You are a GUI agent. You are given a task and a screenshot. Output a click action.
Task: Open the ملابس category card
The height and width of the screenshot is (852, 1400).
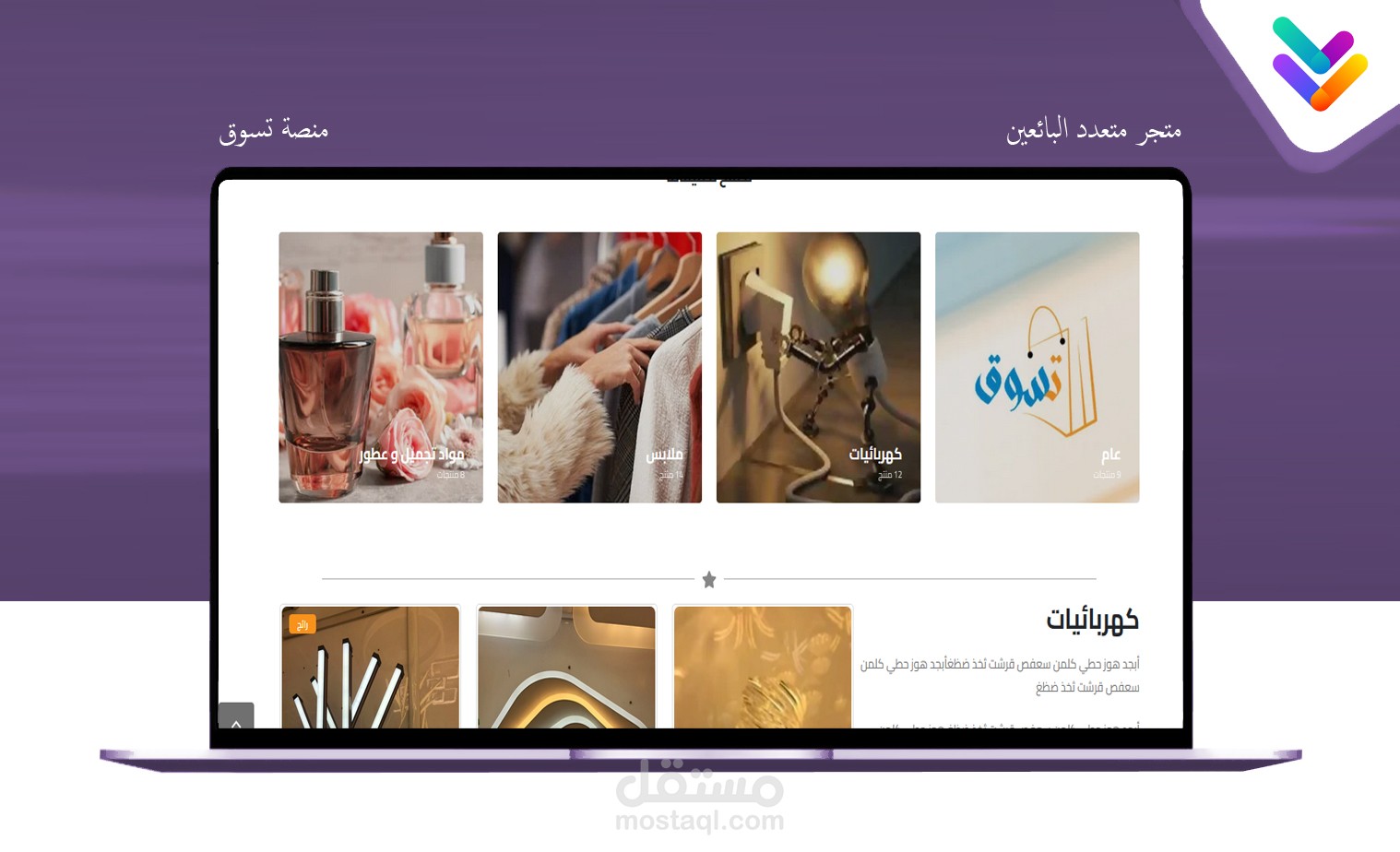tap(599, 367)
